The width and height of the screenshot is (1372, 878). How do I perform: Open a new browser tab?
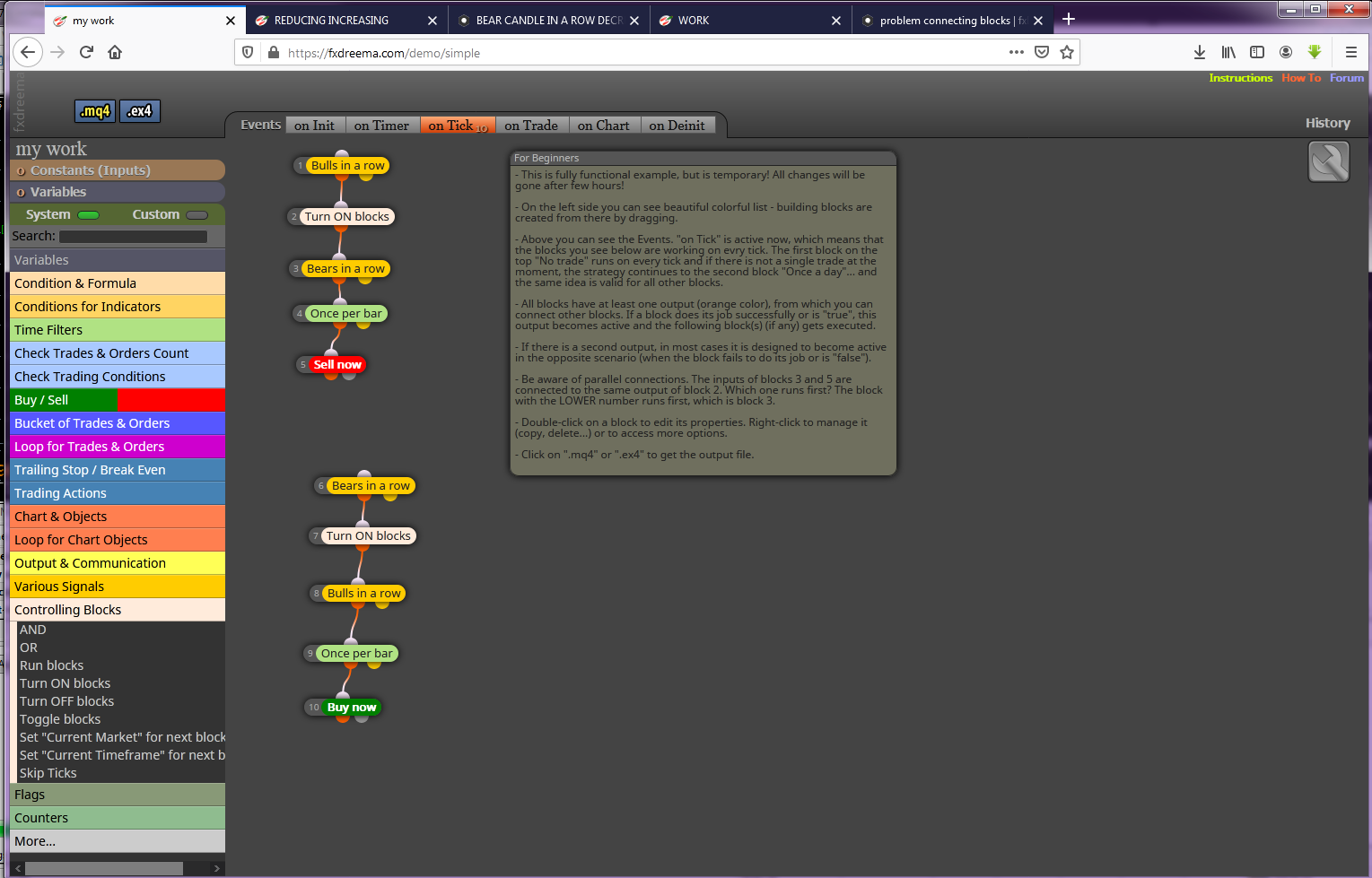tap(1069, 20)
